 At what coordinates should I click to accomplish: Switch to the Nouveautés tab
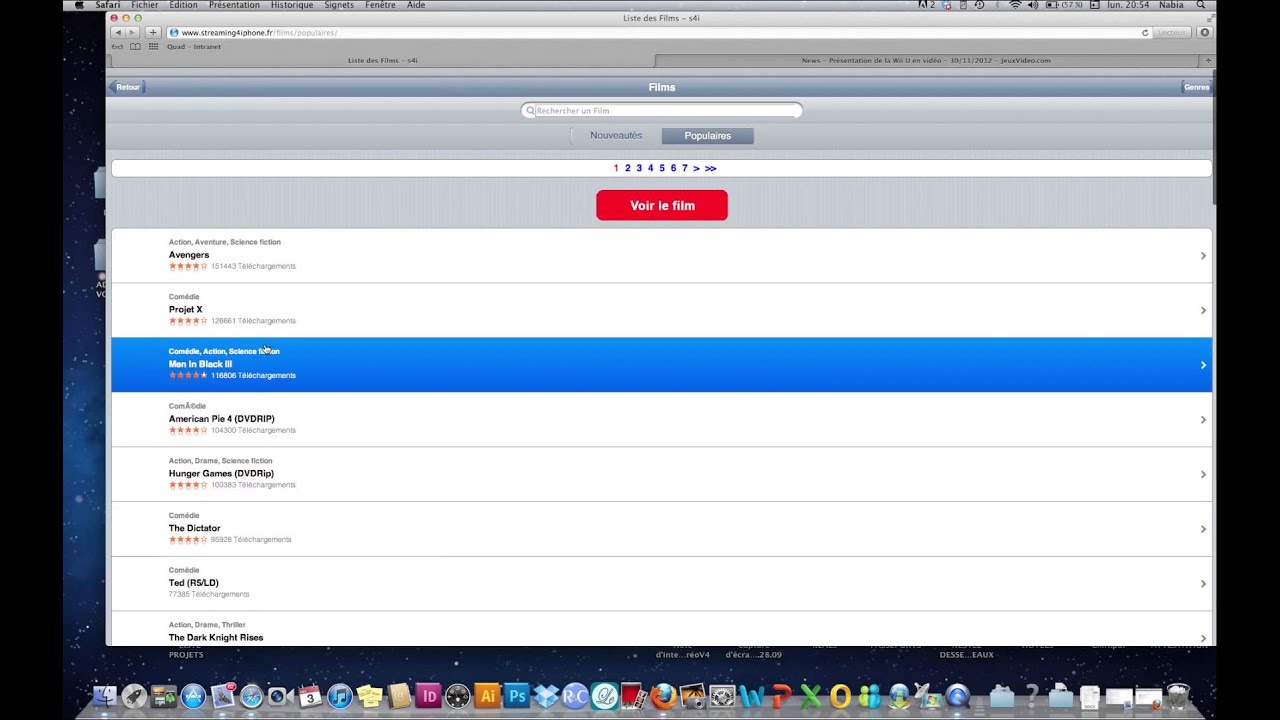point(616,135)
